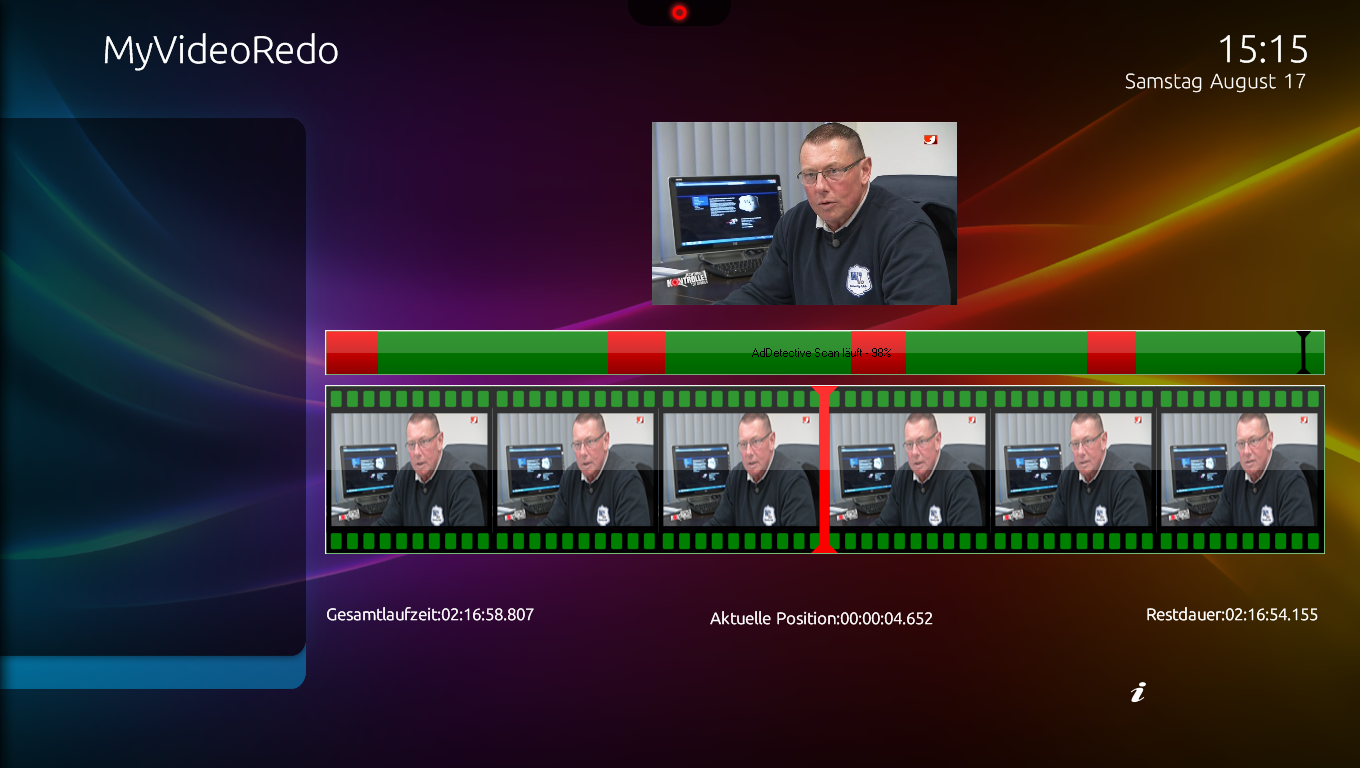Select the fourth filmstrip thumbnail
1360x768 pixels.
coord(908,469)
